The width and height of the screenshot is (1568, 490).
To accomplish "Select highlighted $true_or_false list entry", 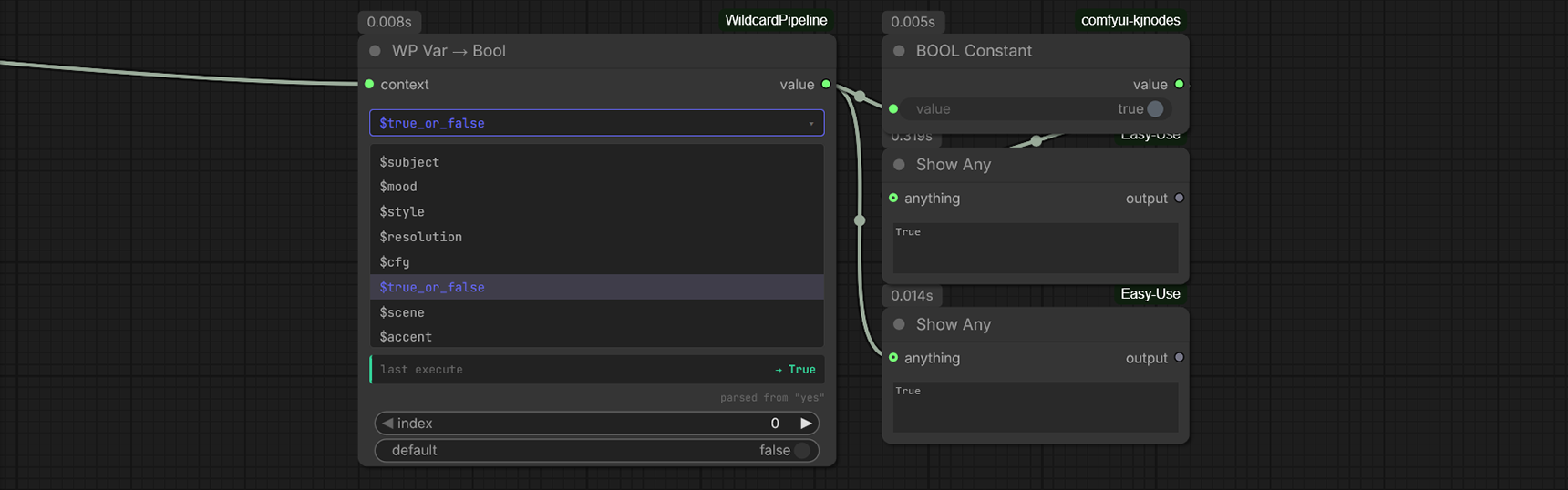I will click(x=597, y=287).
